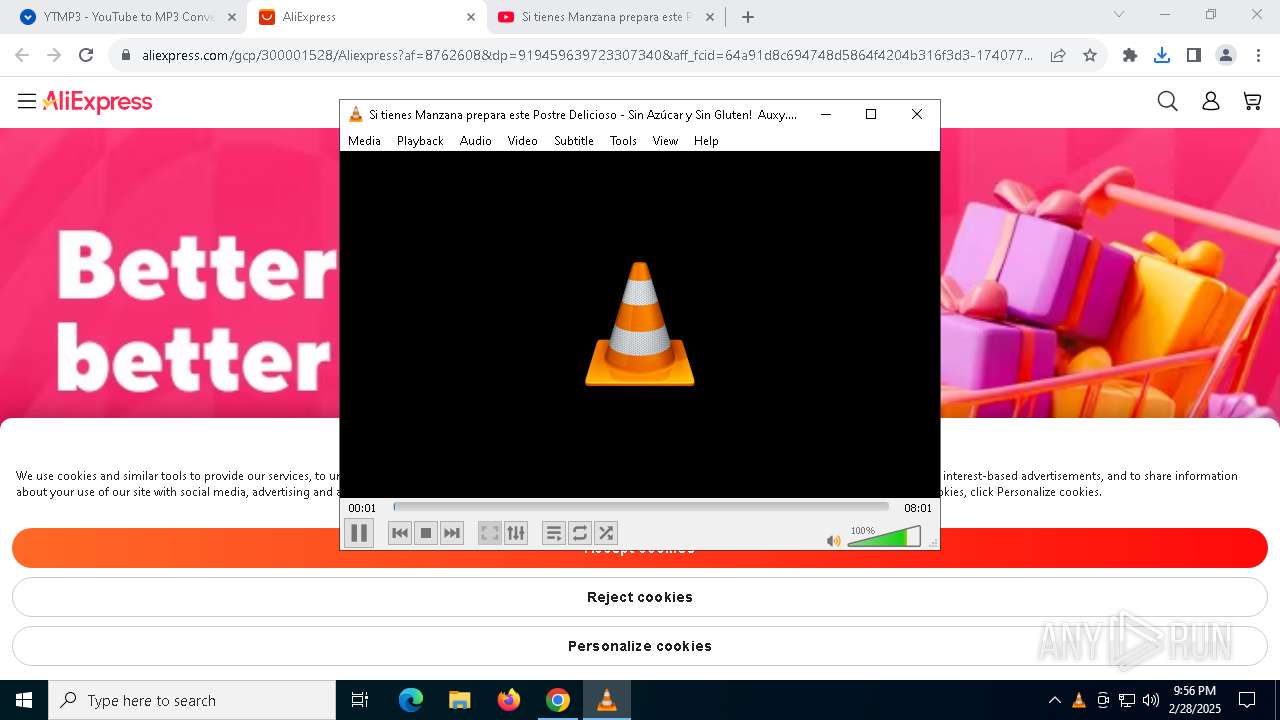Click Reject cookies

640,597
